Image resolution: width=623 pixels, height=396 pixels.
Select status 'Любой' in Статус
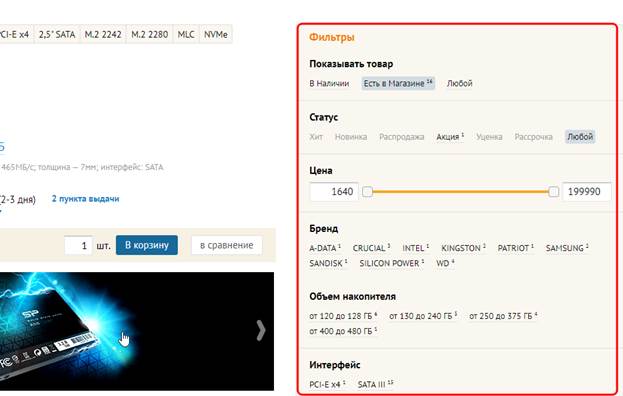[x=580, y=137]
